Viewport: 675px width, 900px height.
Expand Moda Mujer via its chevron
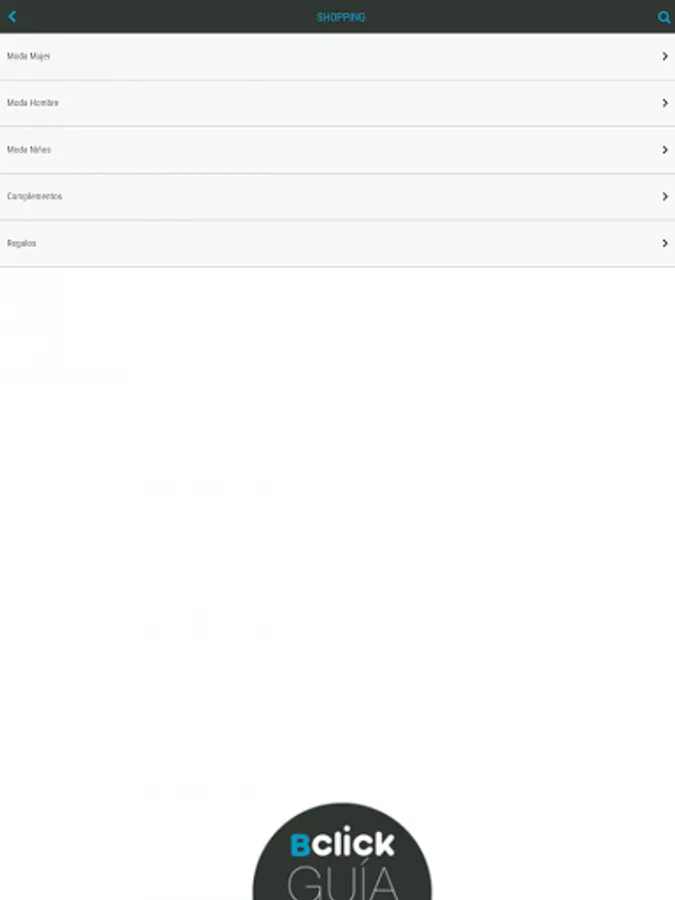pos(665,56)
